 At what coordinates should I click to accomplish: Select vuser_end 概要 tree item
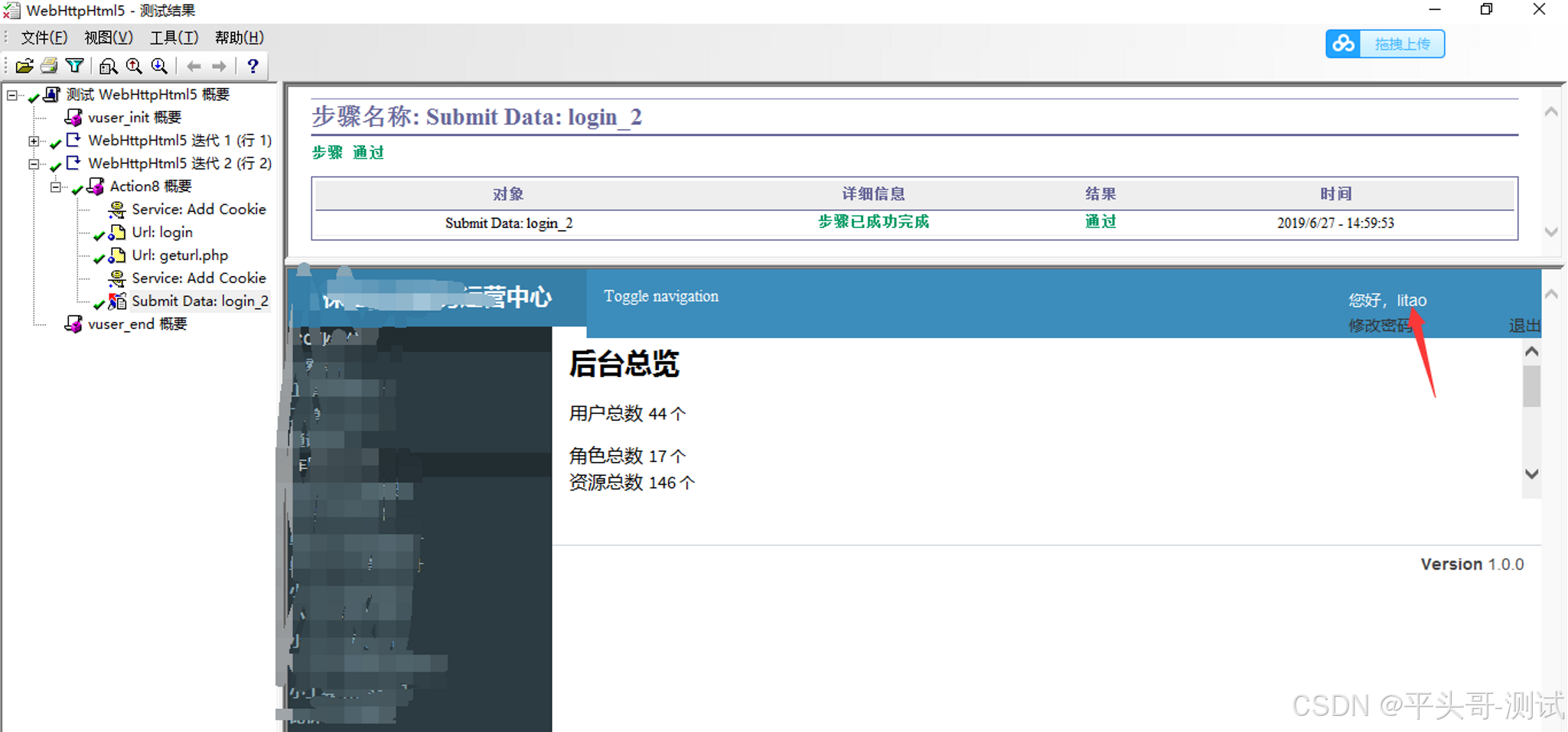pos(137,324)
